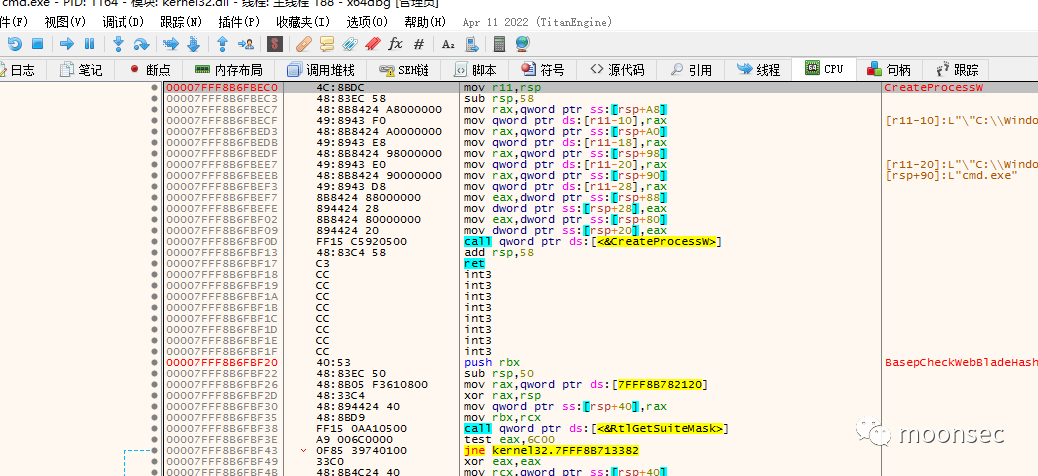Viewport: 1038px width, 476px height.
Task: Switch to the 符号 symbols tab
Action: pos(543,70)
